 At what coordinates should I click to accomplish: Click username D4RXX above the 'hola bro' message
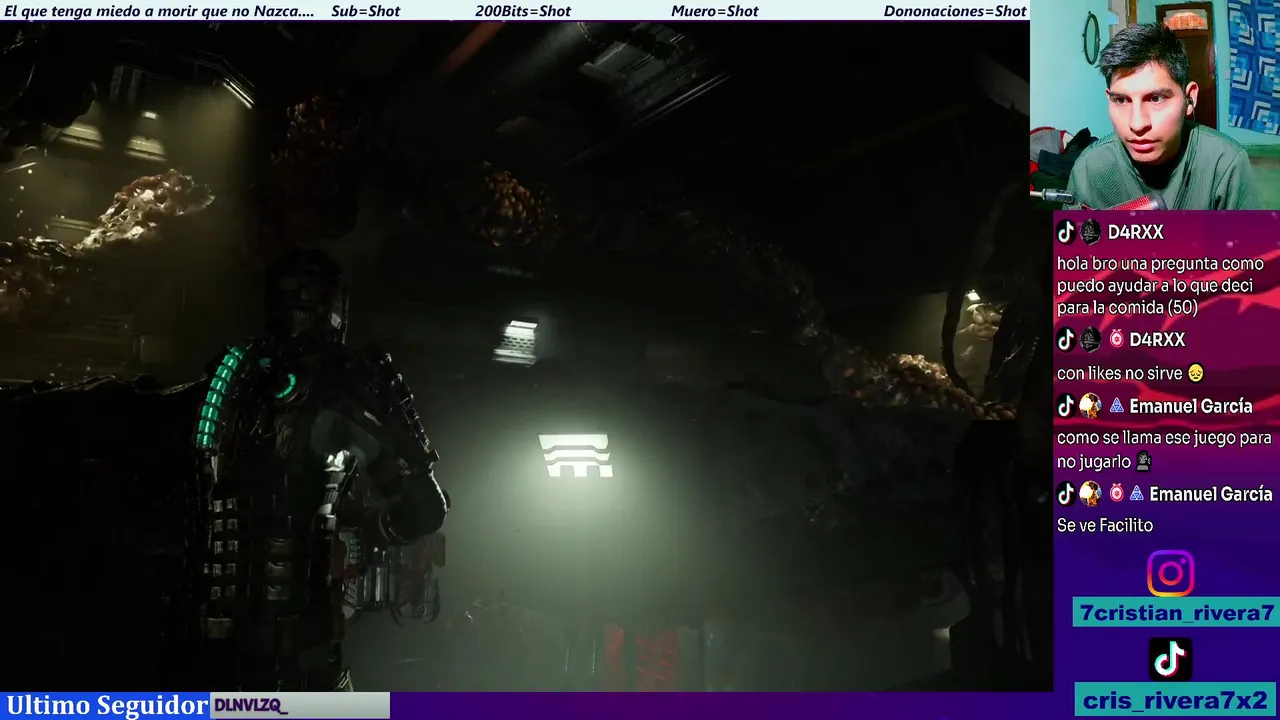click(x=1135, y=232)
